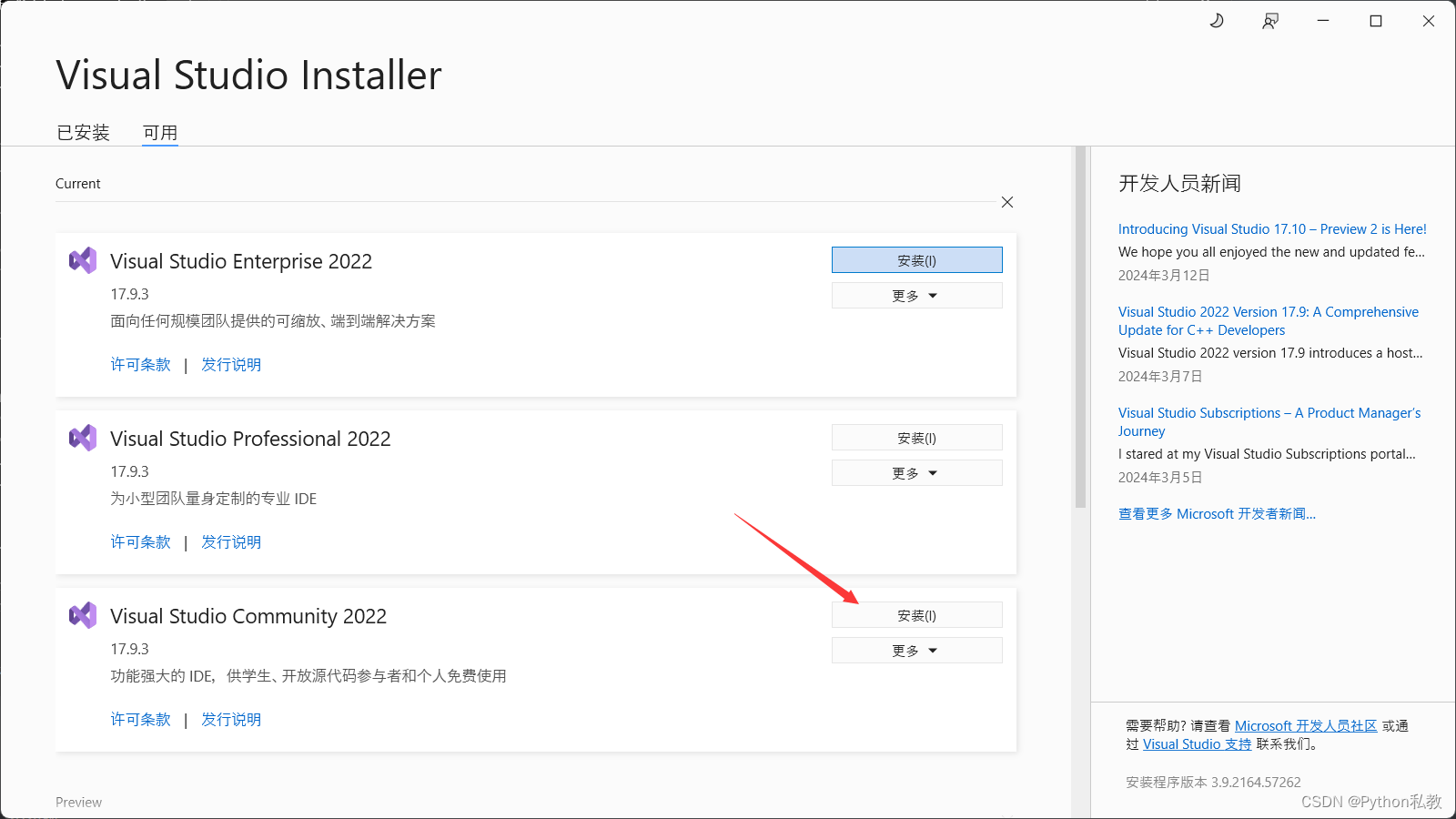Open the send feedback icon

[1270, 21]
